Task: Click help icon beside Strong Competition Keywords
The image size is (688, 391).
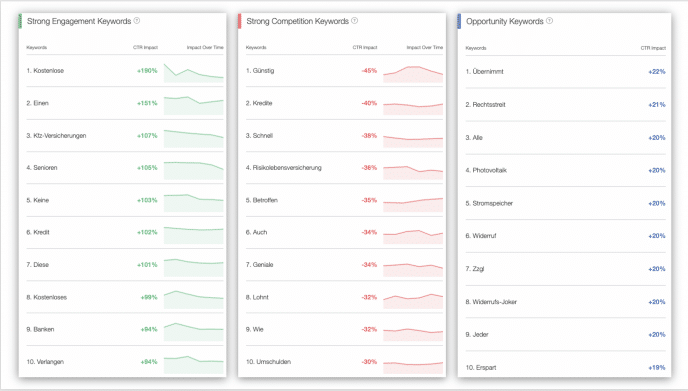Action: (x=355, y=21)
